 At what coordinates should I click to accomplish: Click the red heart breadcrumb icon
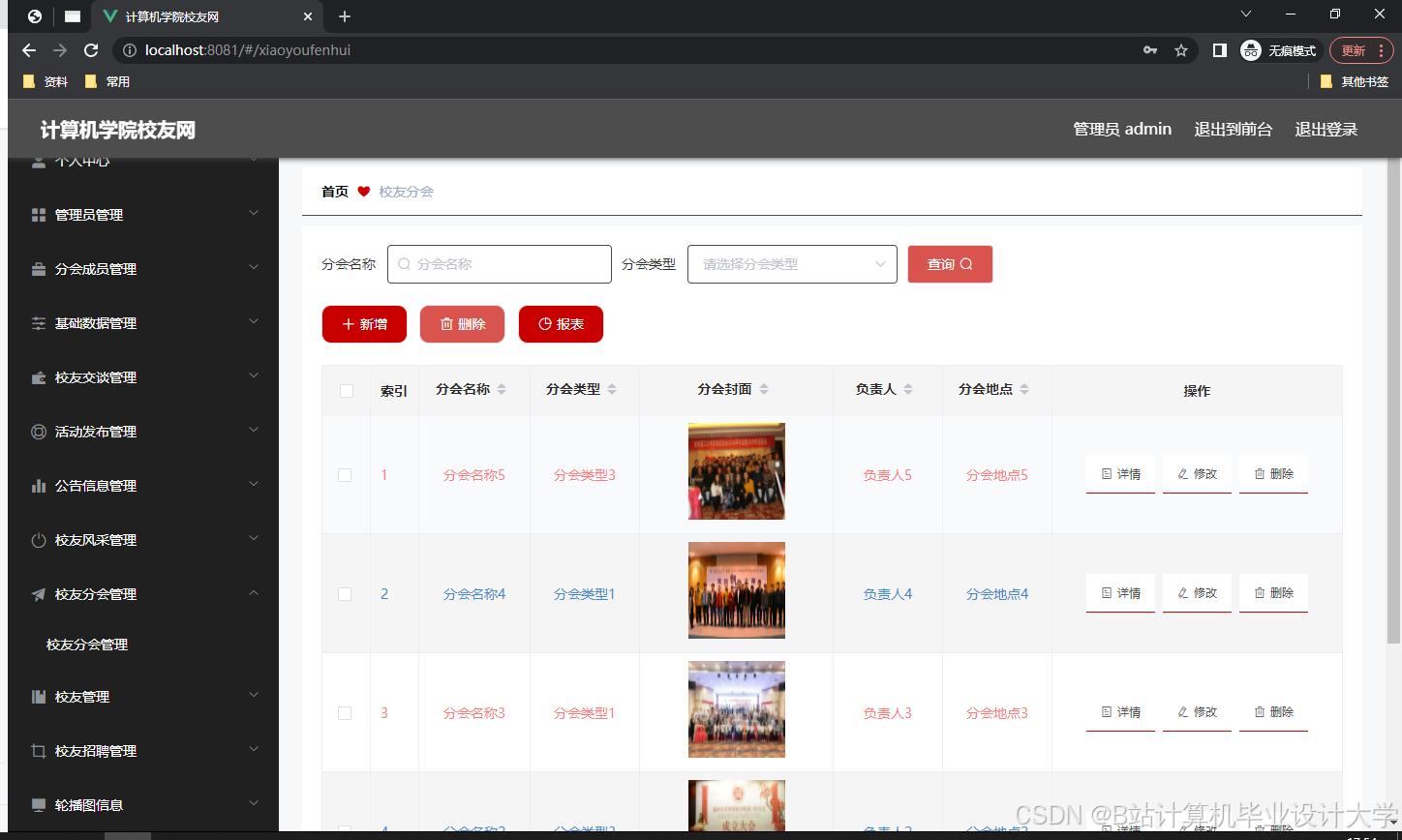click(x=364, y=192)
